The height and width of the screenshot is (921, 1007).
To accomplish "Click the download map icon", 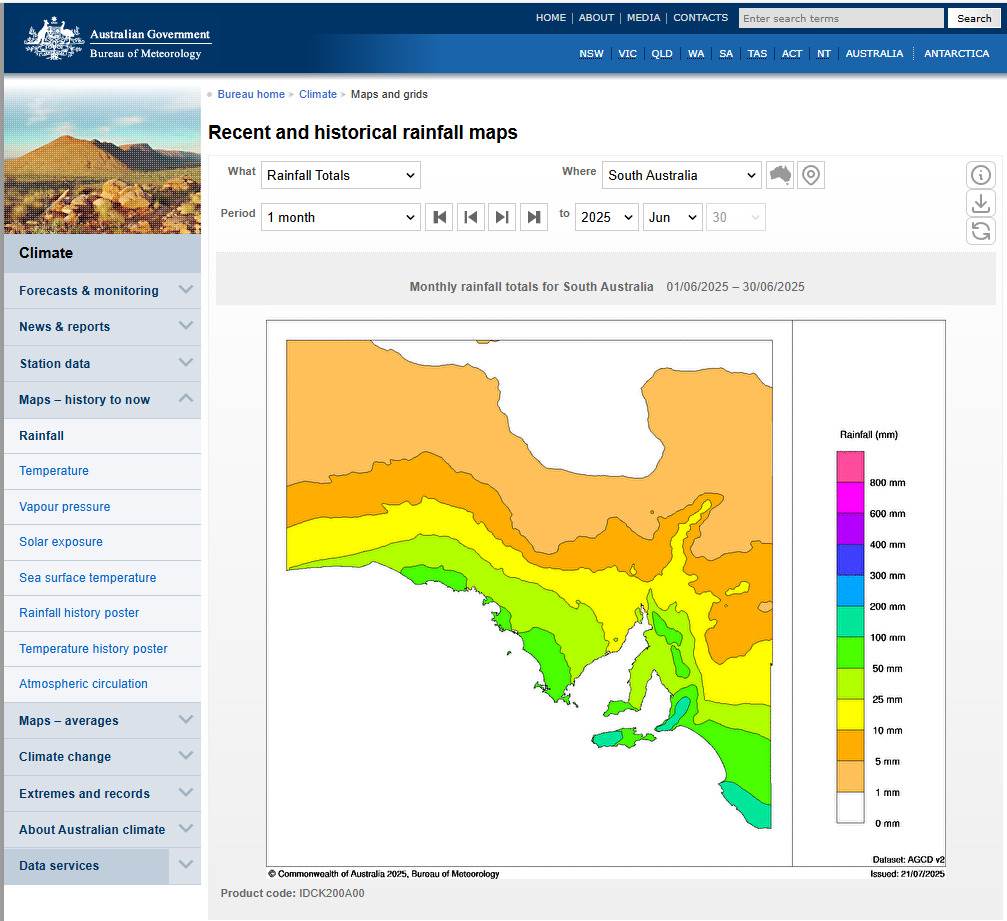I will click(x=981, y=203).
